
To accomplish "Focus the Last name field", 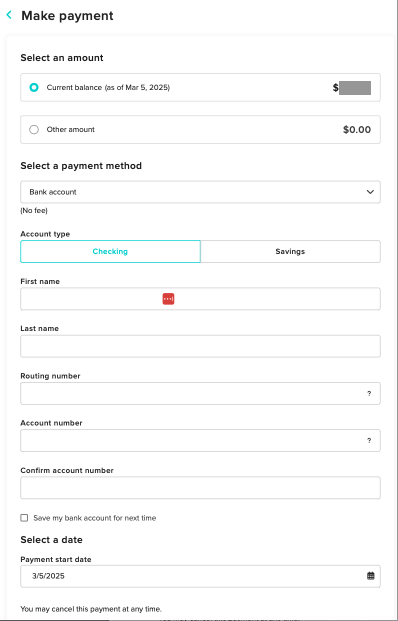I will [200, 346].
